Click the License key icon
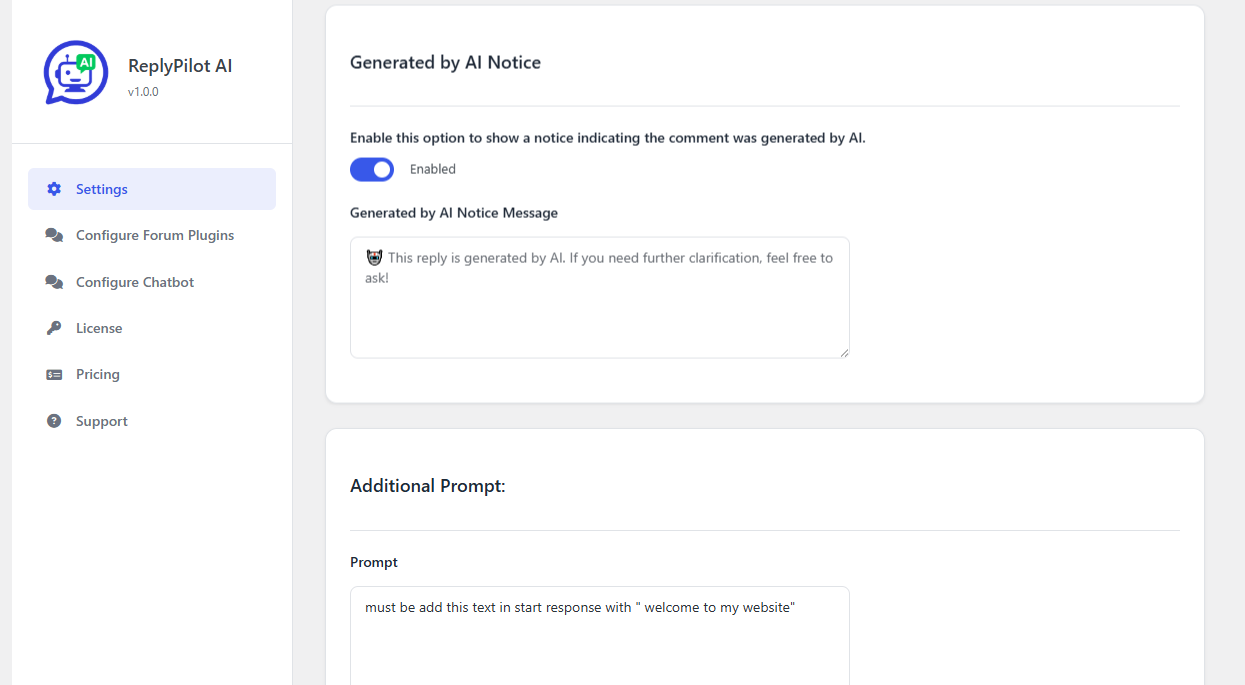The height and width of the screenshot is (685, 1245). point(54,328)
